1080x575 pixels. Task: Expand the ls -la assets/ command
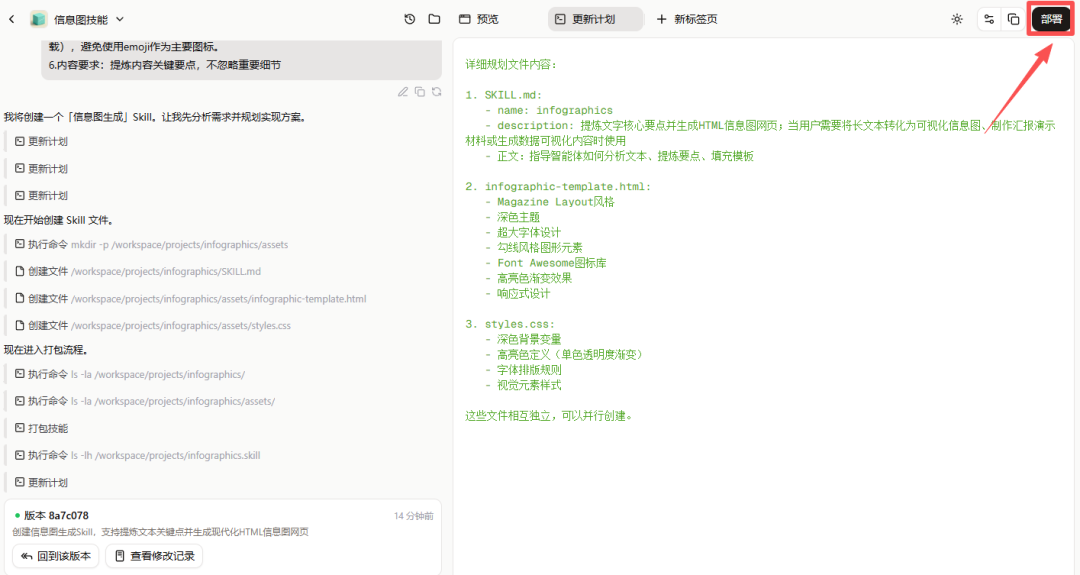145,401
